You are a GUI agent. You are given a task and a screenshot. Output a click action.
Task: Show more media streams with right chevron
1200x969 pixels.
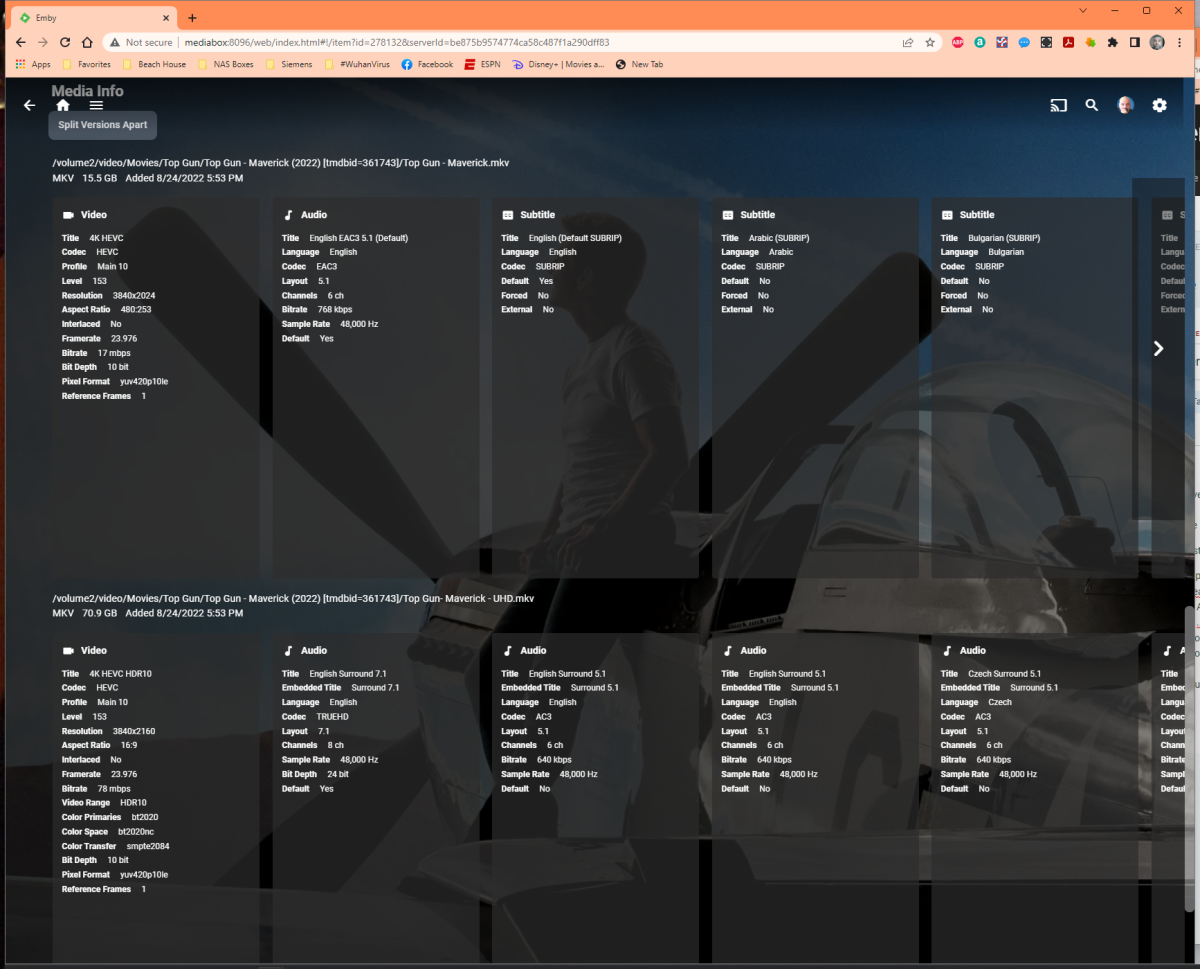point(1157,348)
